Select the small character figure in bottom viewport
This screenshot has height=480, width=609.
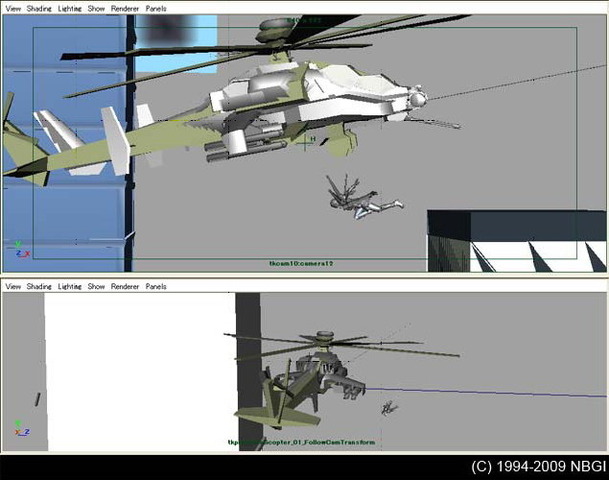tap(389, 407)
